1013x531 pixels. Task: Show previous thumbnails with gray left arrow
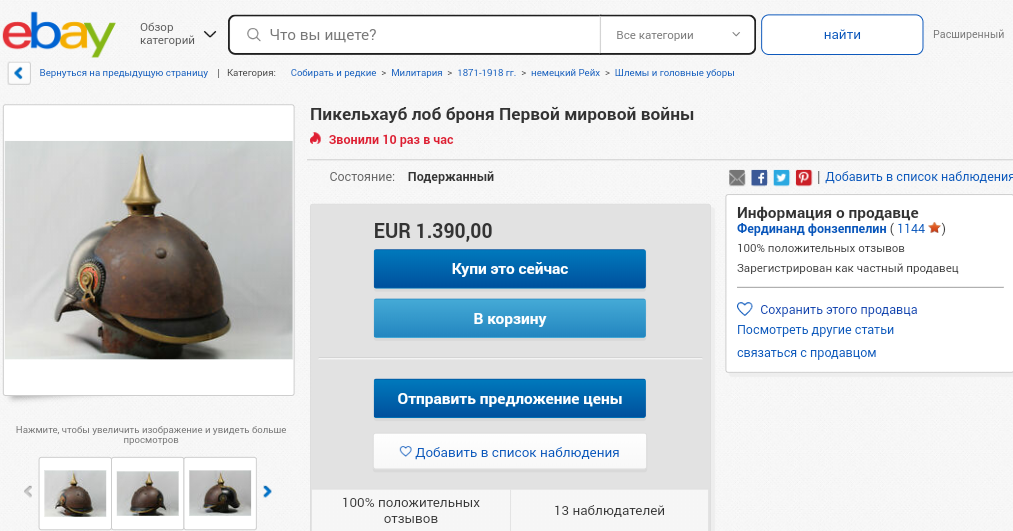point(28,492)
